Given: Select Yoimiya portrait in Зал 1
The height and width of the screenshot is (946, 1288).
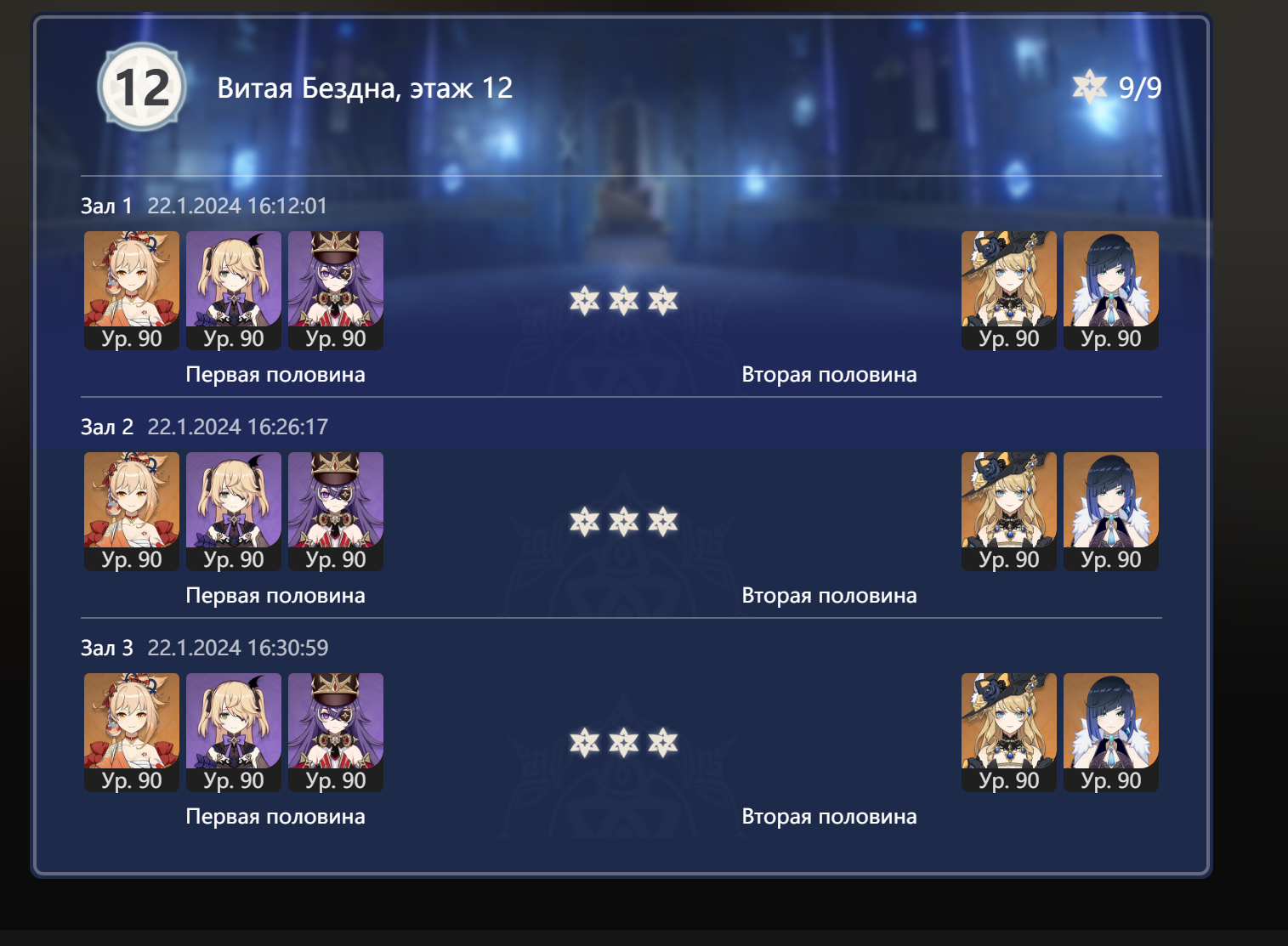Looking at the screenshot, I should 132,291.
